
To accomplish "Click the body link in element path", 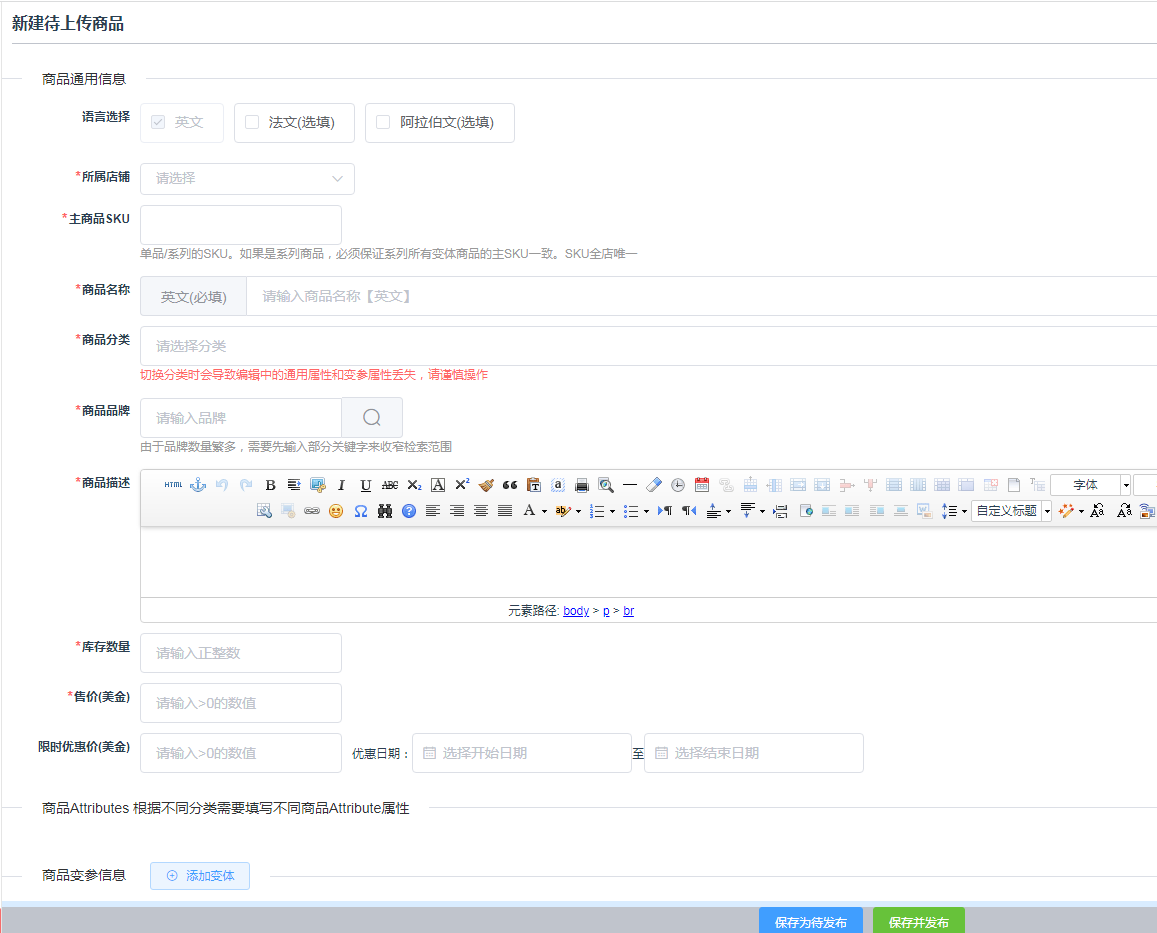I will coord(576,611).
